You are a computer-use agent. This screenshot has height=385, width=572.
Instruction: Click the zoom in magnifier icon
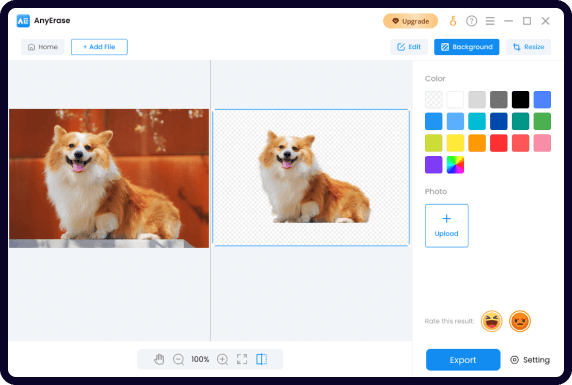pyautogui.click(x=223, y=359)
